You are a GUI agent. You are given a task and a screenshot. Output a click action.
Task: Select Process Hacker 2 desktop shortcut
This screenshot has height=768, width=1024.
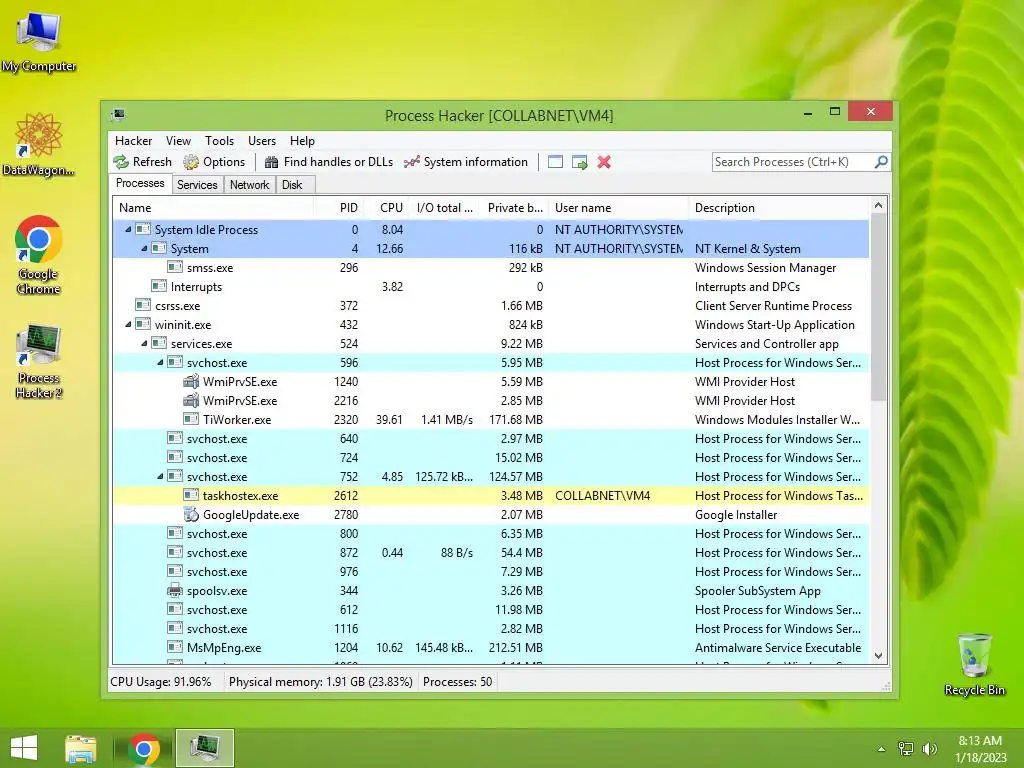point(39,361)
